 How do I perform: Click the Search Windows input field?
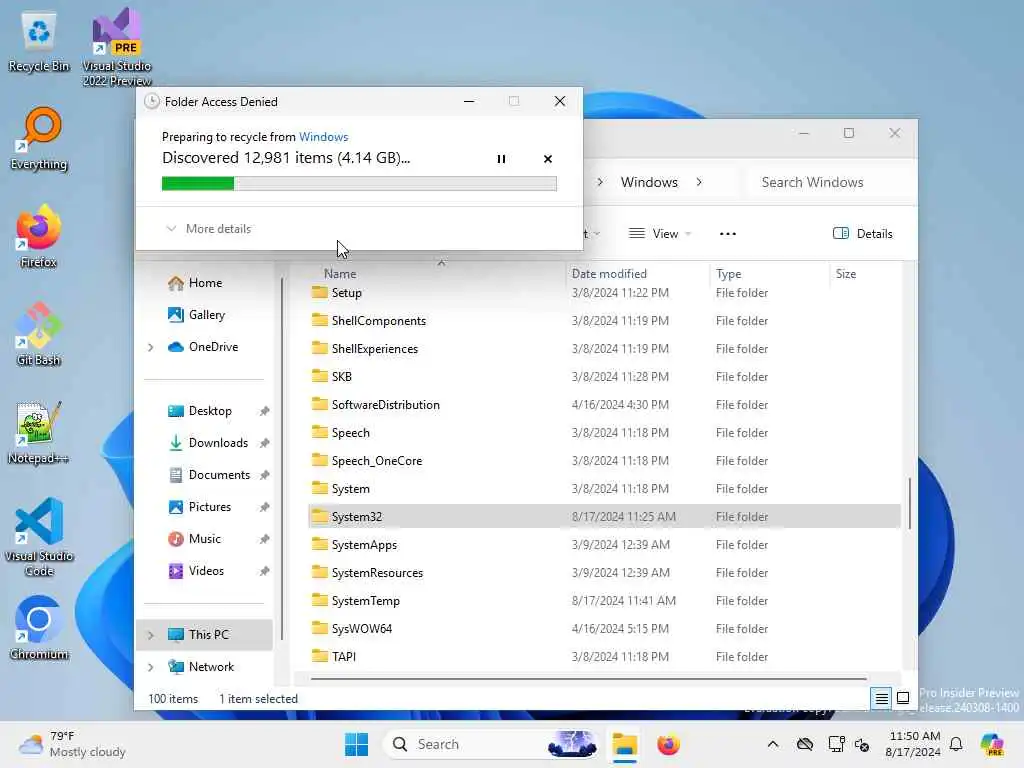point(829,182)
